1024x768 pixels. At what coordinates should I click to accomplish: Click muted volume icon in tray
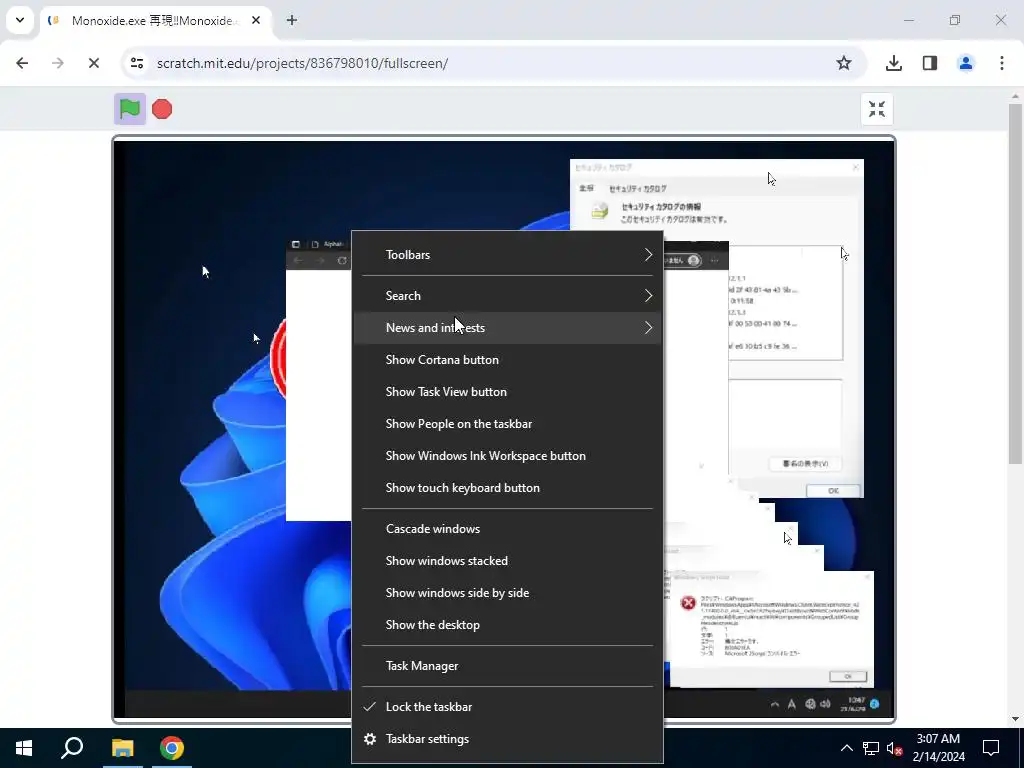point(894,748)
